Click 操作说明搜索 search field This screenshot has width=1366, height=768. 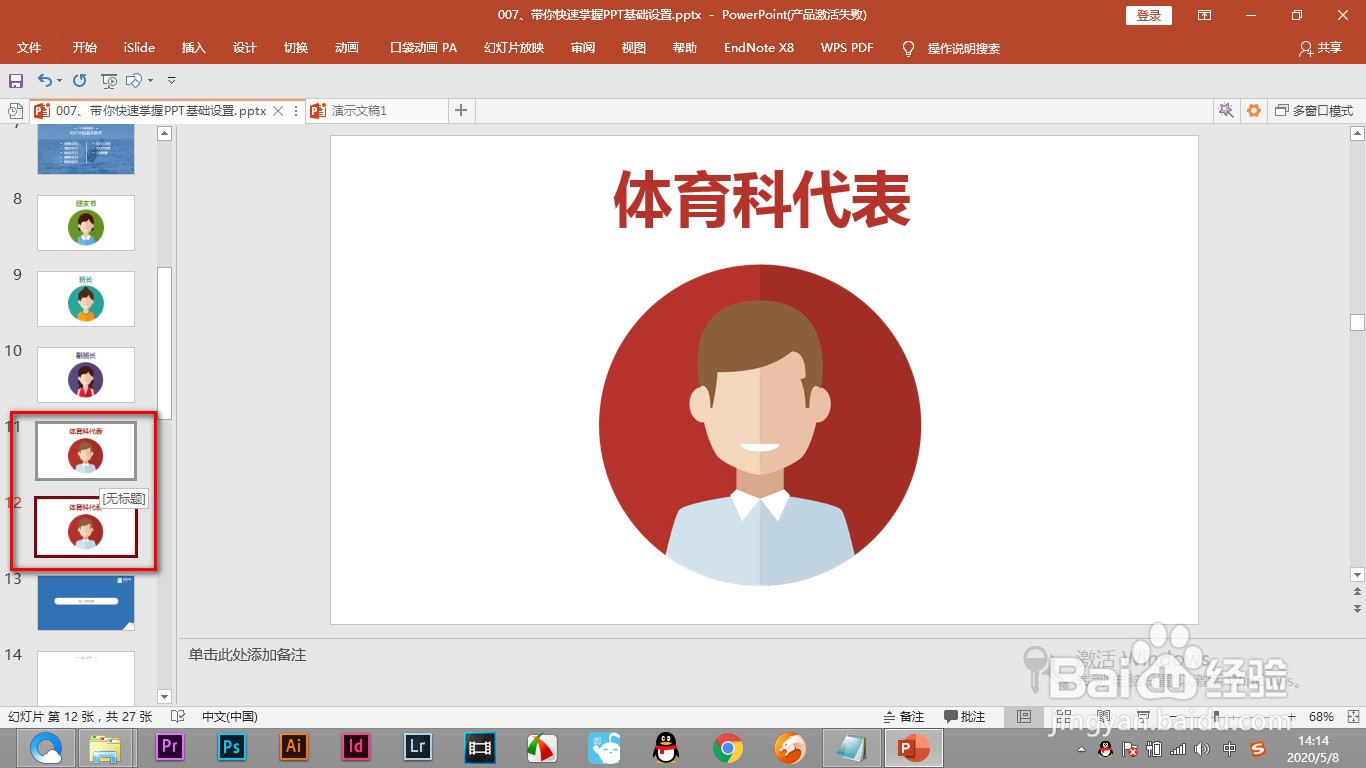[x=964, y=48]
